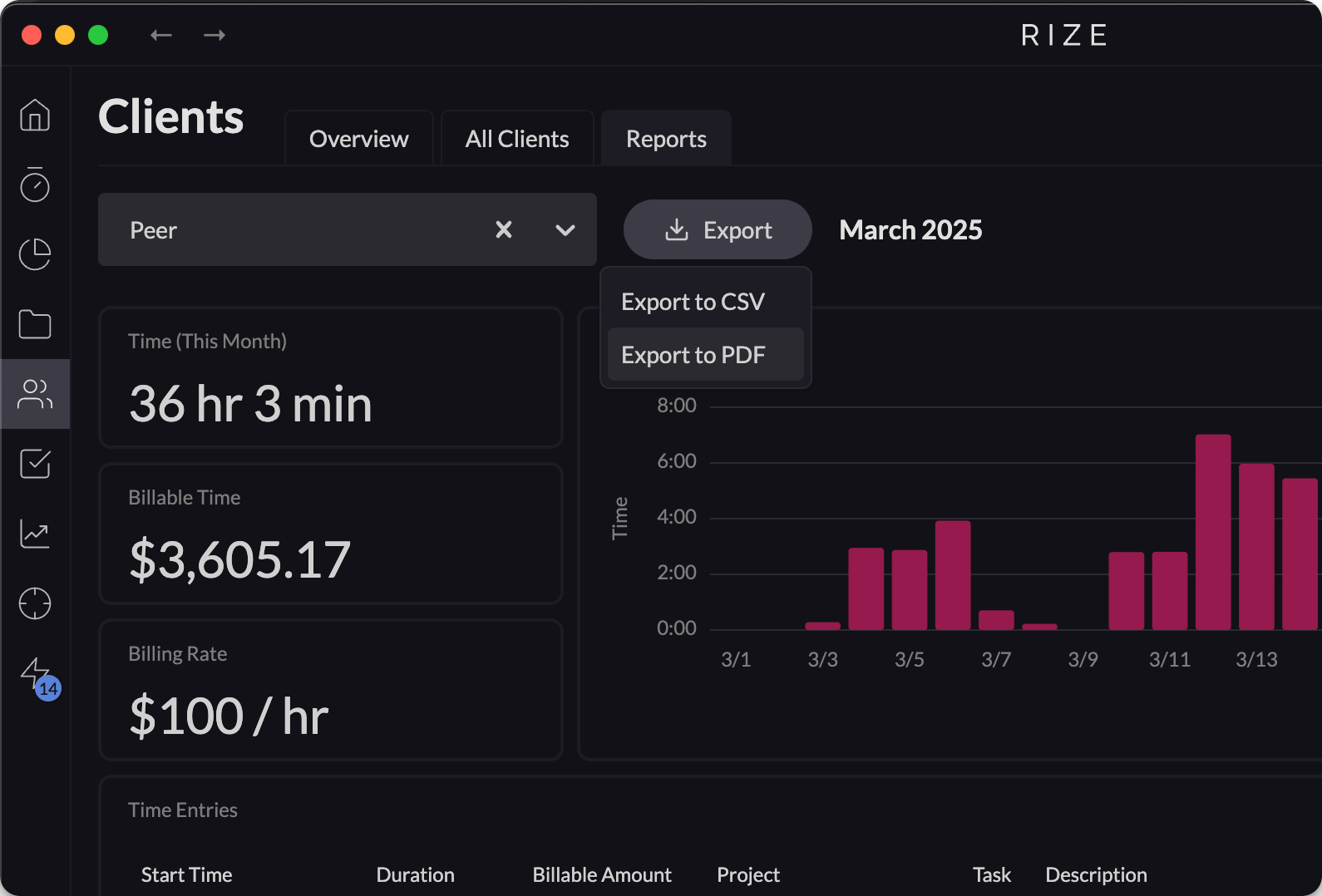Click the tallest chart bar at 3/12
The width and height of the screenshot is (1322, 896).
coord(1213,532)
